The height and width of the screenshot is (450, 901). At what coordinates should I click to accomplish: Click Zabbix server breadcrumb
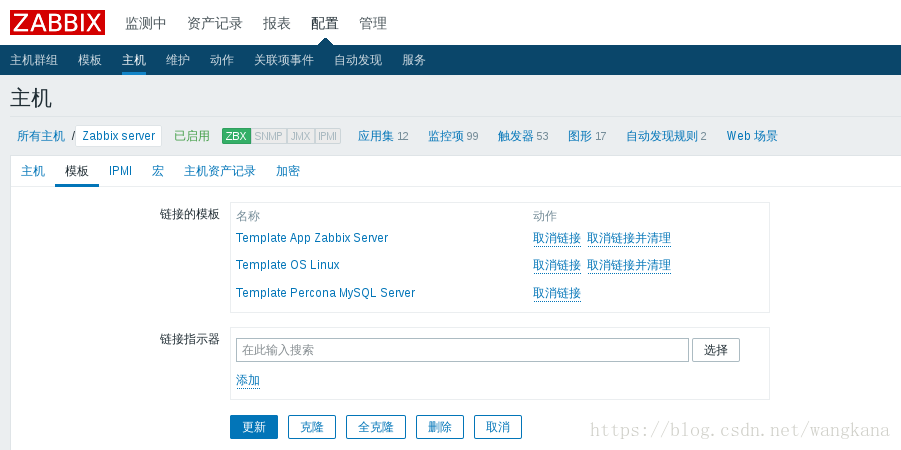coord(118,136)
